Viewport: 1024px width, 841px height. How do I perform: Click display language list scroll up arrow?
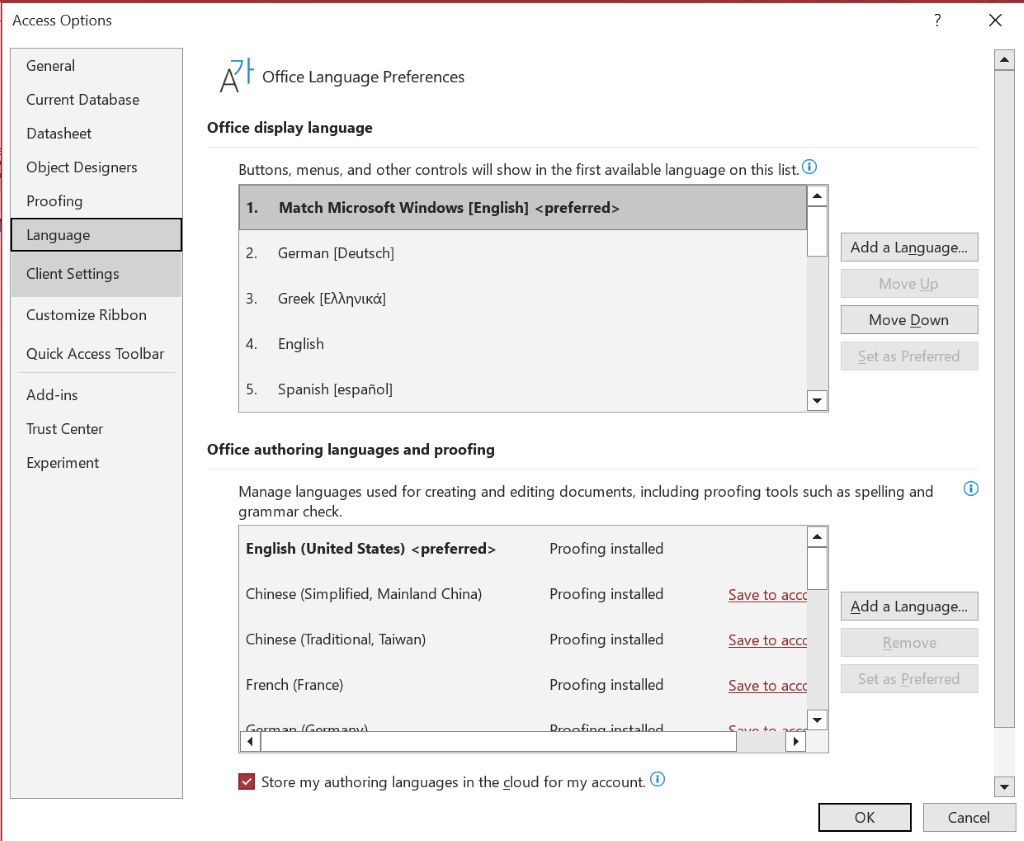point(817,196)
